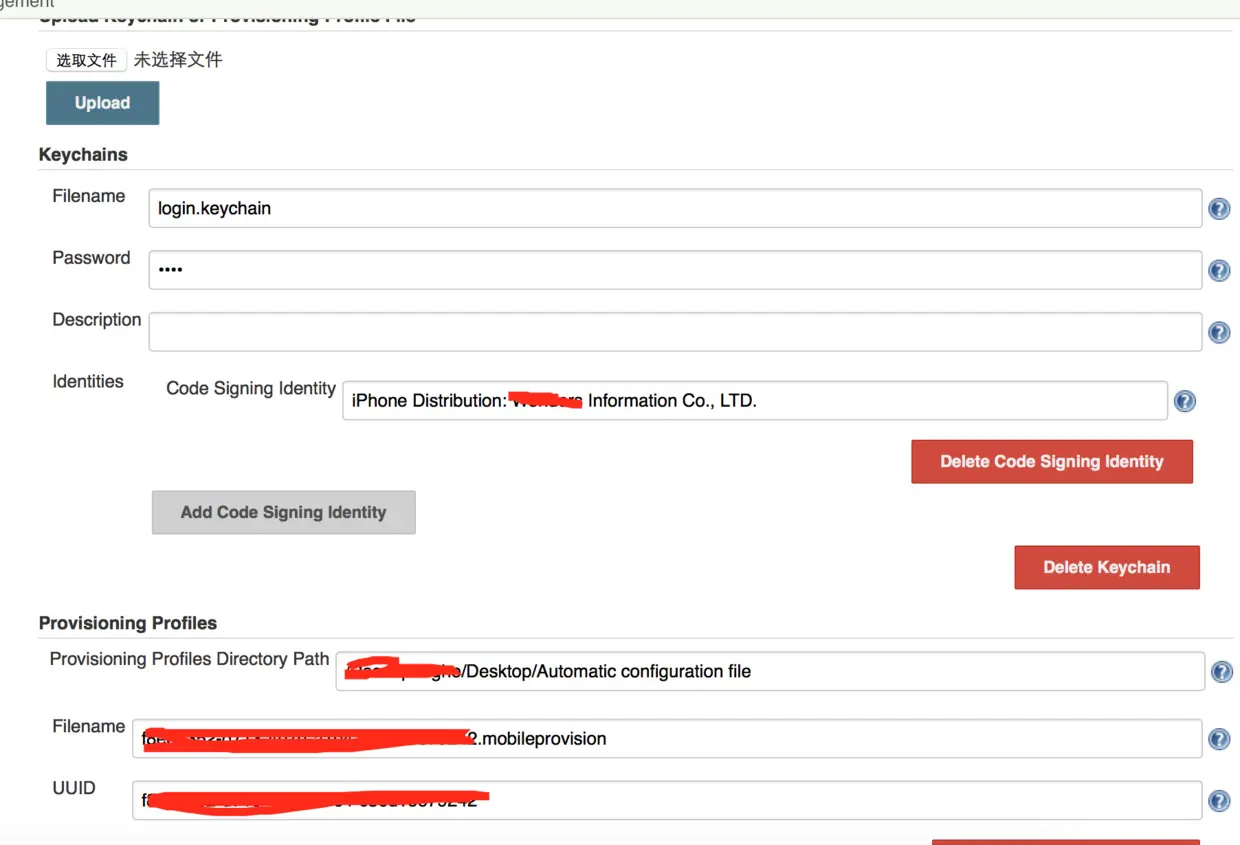The image size is (1240, 845).
Task: Edit the provisioning profile UUID field
Action: [667, 800]
